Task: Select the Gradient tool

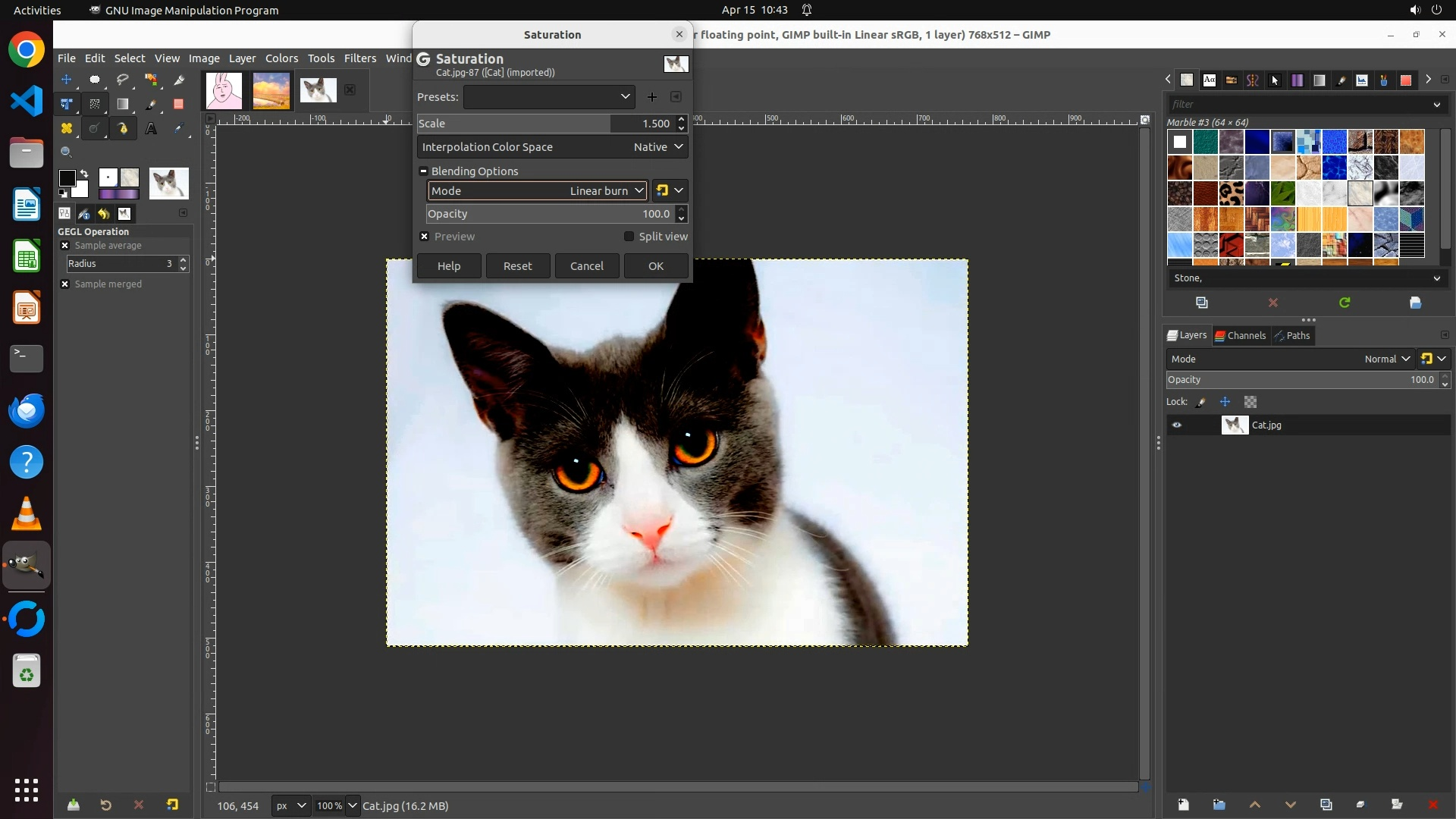Action: [123, 105]
